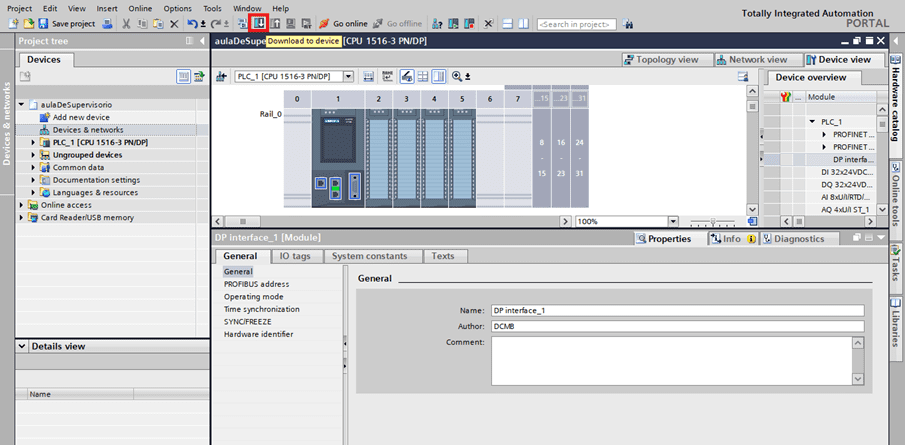Open the Project menu
This screenshot has width=905, height=445.
(x=20, y=9)
